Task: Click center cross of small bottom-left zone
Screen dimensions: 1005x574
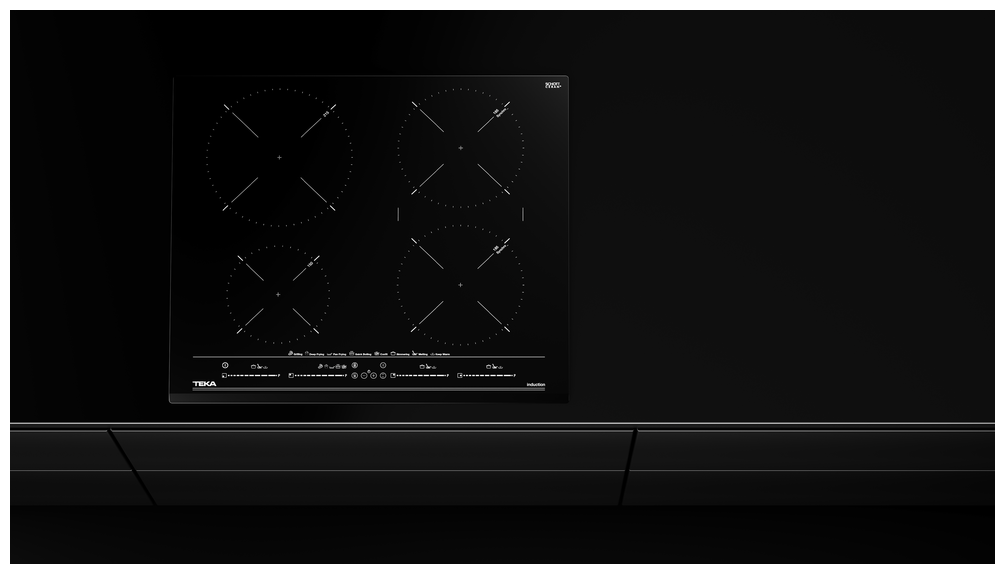Action: [278, 294]
